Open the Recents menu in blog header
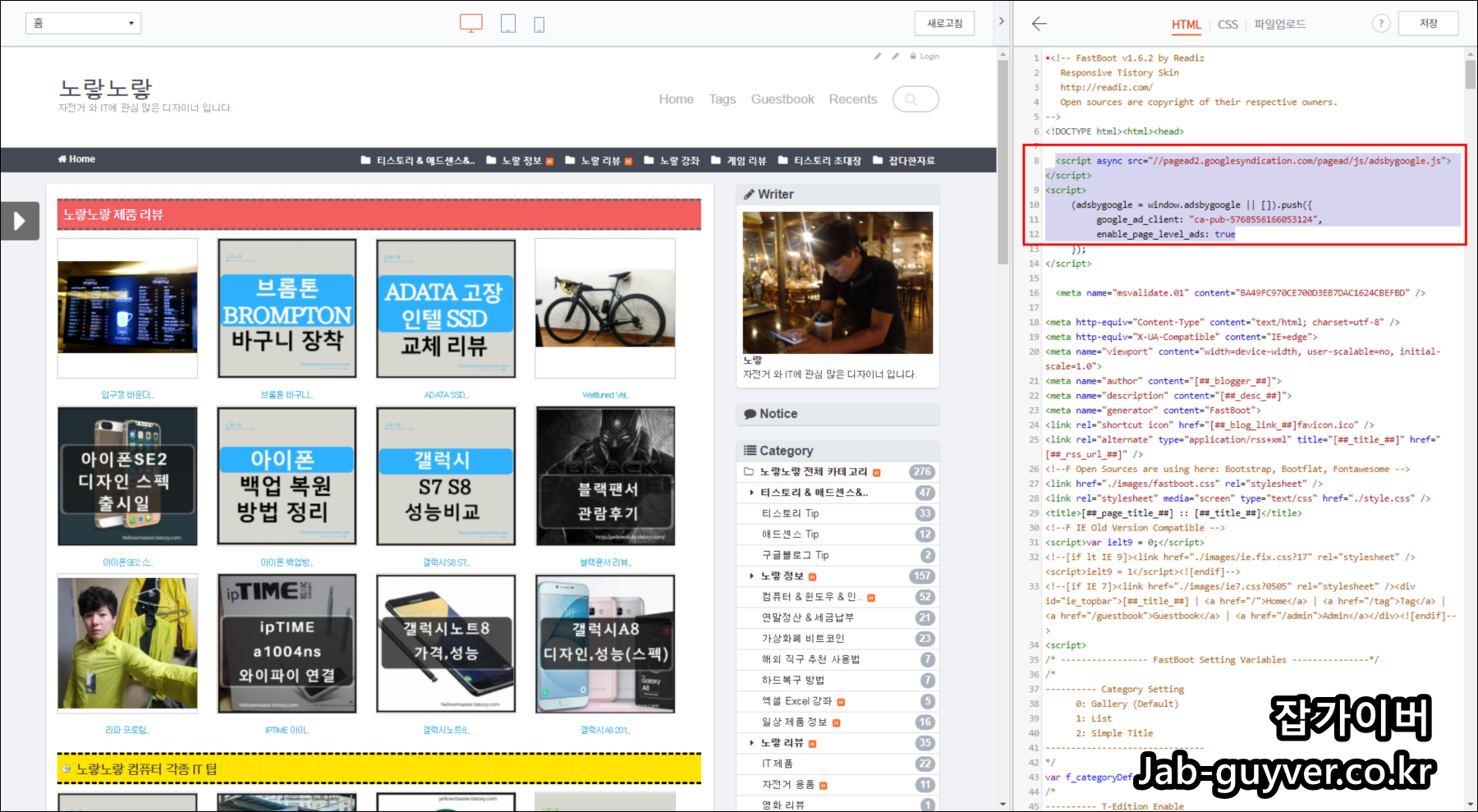This screenshot has width=1478, height=812. pos(853,99)
